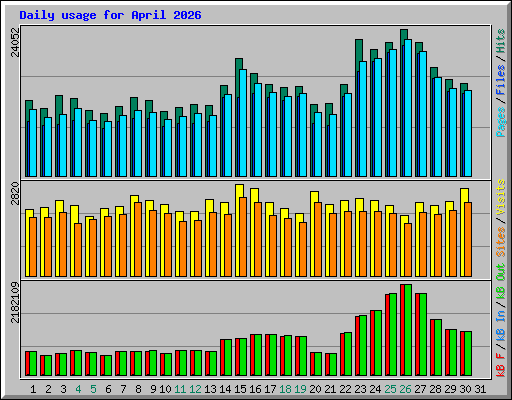The width and height of the screenshot is (512, 400).
Task: Click the tallest cyan Pages bar on day 26
Action: pos(408,108)
